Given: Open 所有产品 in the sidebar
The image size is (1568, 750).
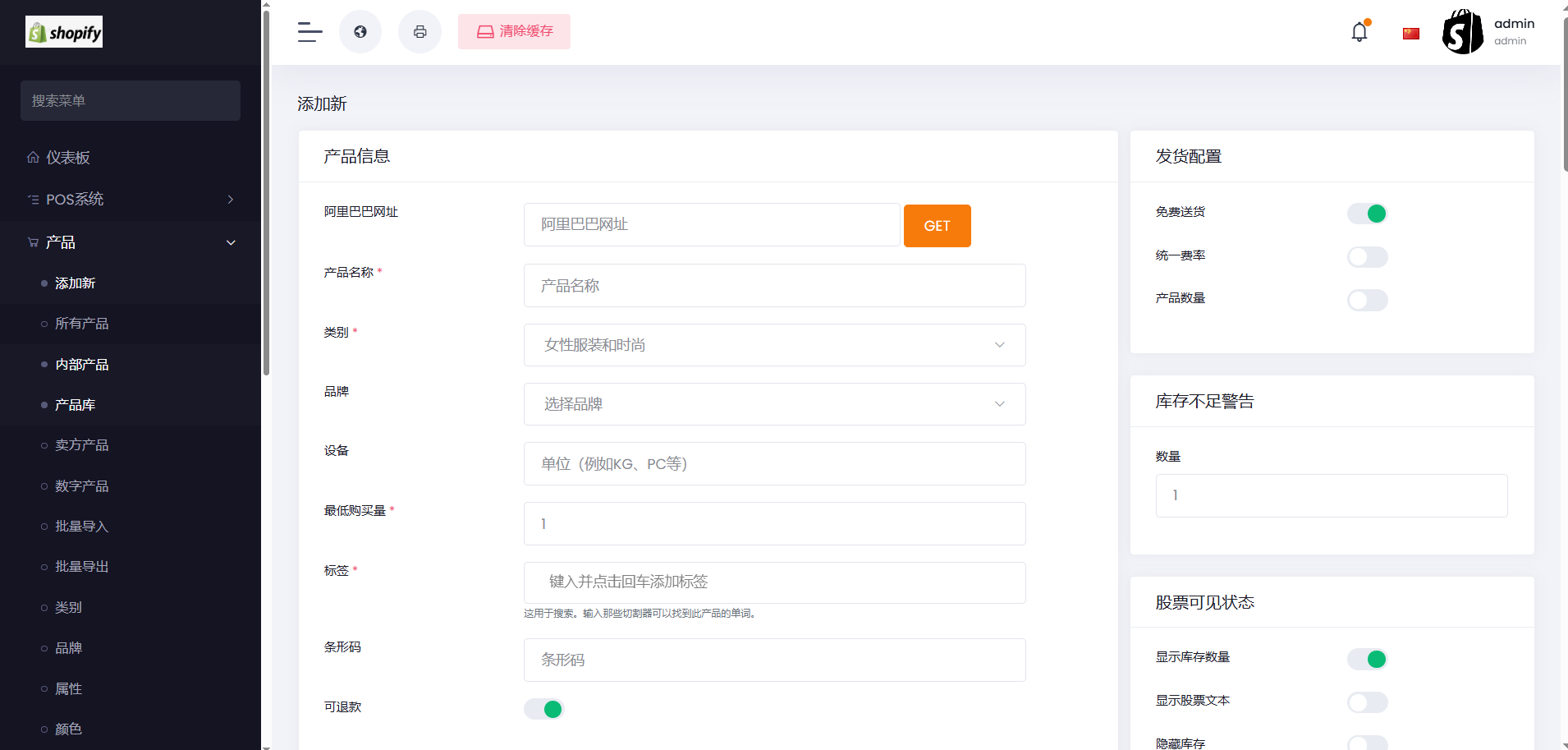Looking at the screenshot, I should (x=81, y=324).
